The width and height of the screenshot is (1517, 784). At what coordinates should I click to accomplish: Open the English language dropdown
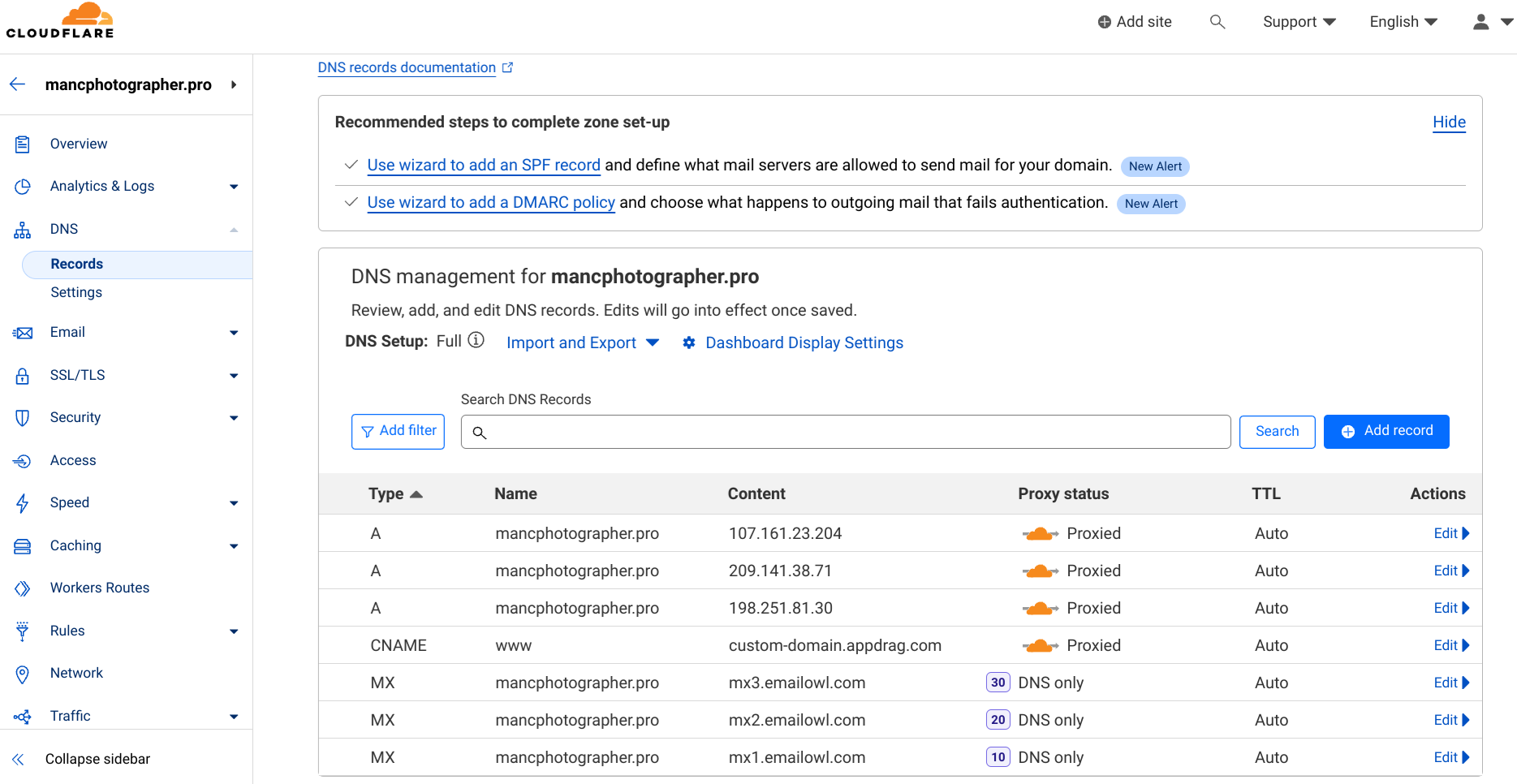(x=1403, y=22)
